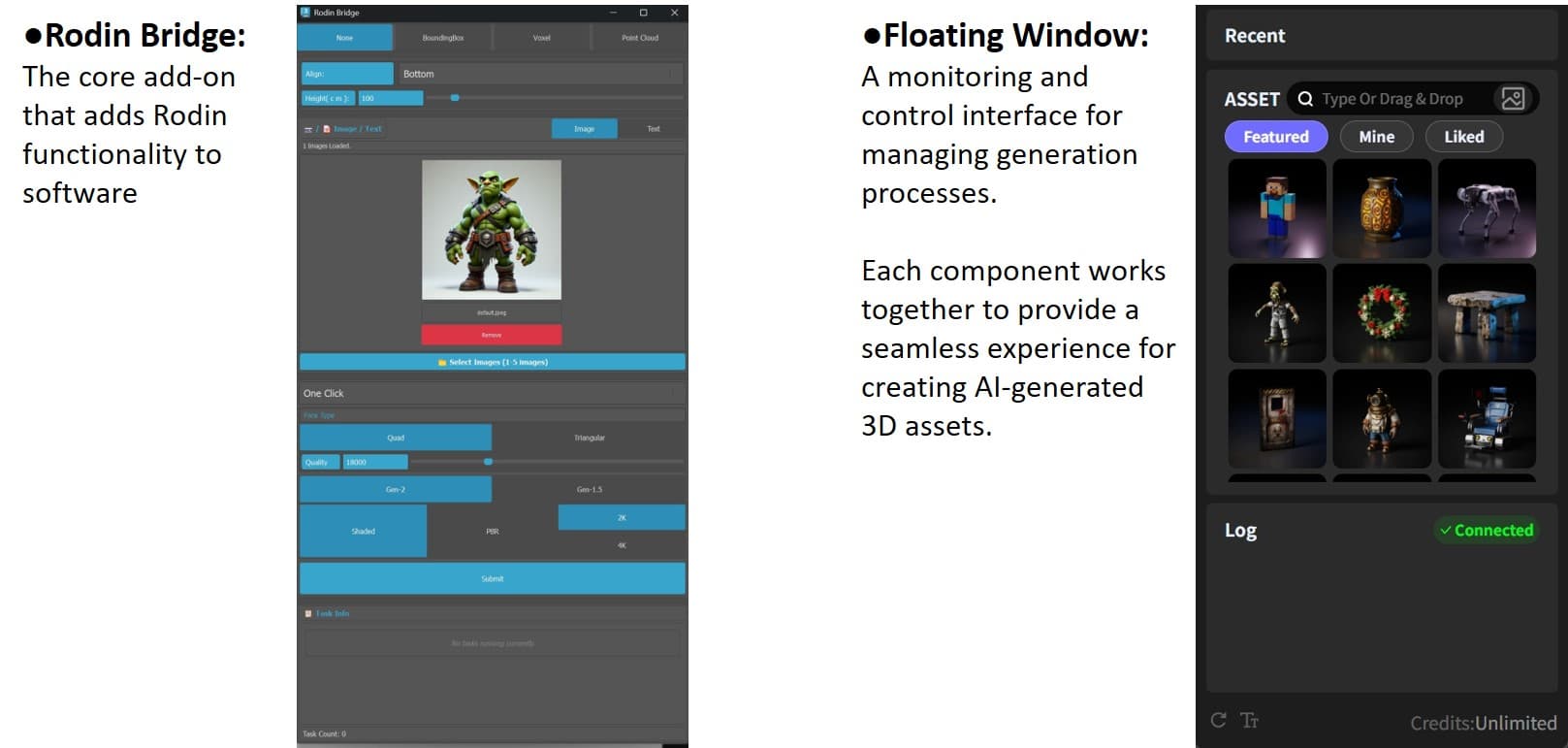
Task: Click the Height slider handle
Action: [x=455, y=98]
